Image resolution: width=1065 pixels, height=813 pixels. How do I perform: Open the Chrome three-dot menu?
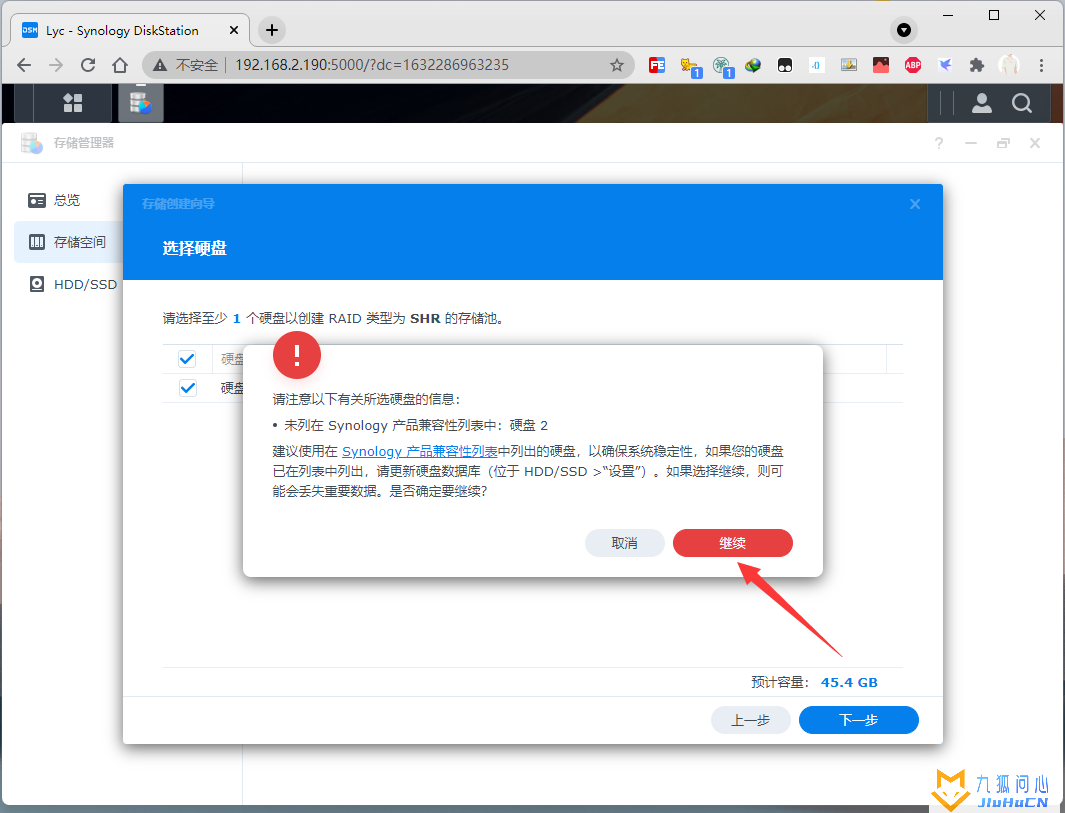(1041, 65)
